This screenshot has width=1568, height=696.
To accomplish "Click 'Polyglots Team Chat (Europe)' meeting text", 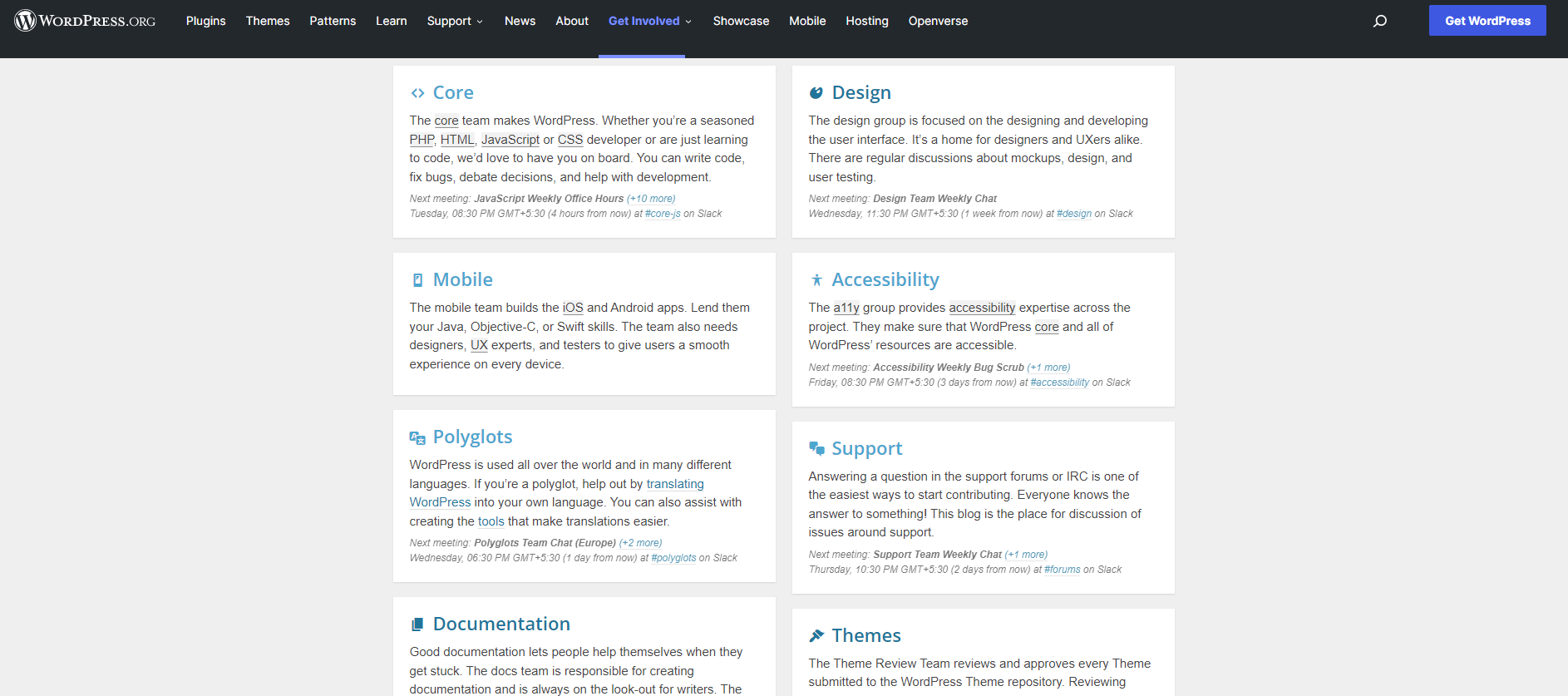I will pyautogui.click(x=545, y=543).
